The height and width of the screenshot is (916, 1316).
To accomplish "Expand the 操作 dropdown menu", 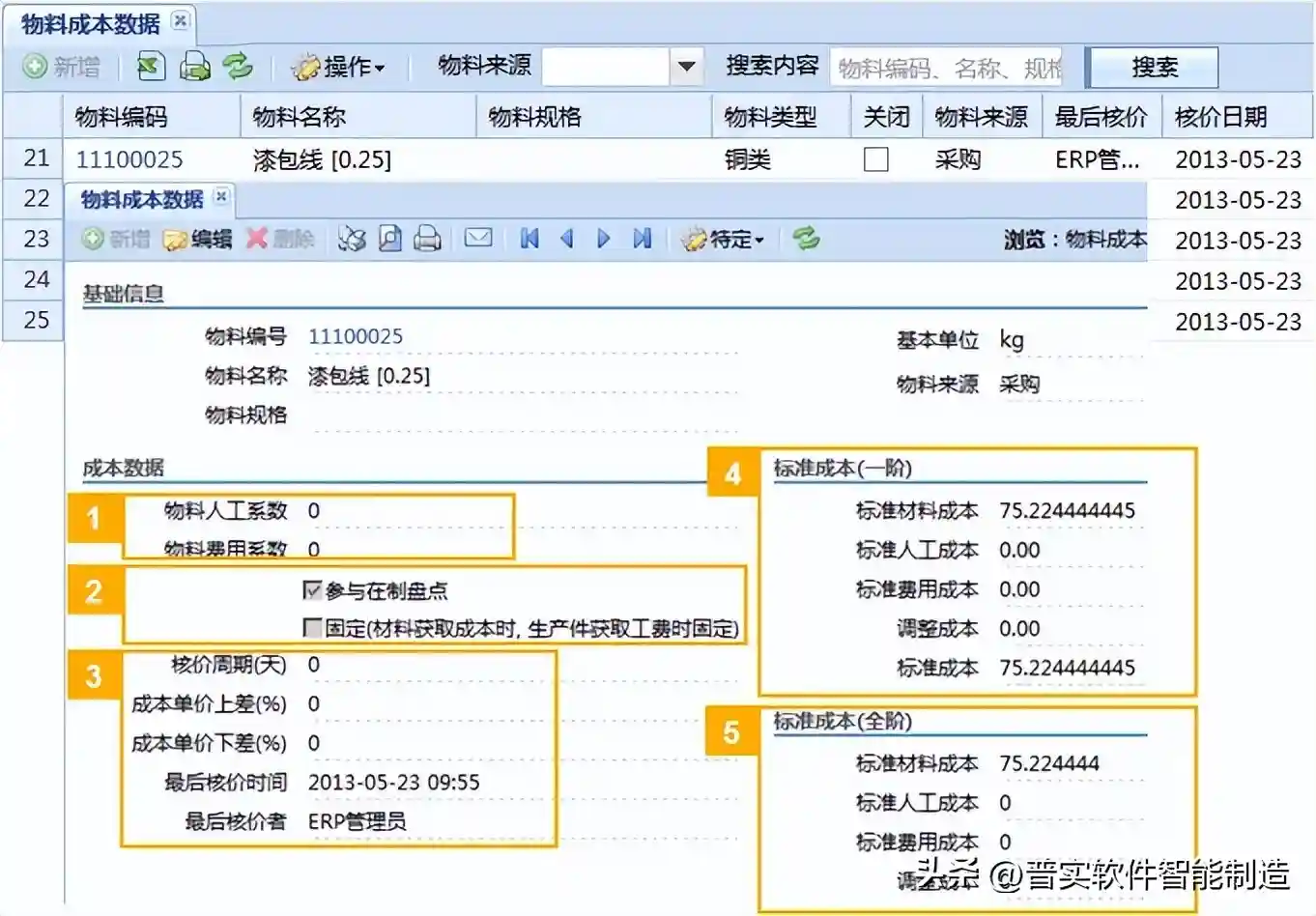I will click(x=340, y=67).
